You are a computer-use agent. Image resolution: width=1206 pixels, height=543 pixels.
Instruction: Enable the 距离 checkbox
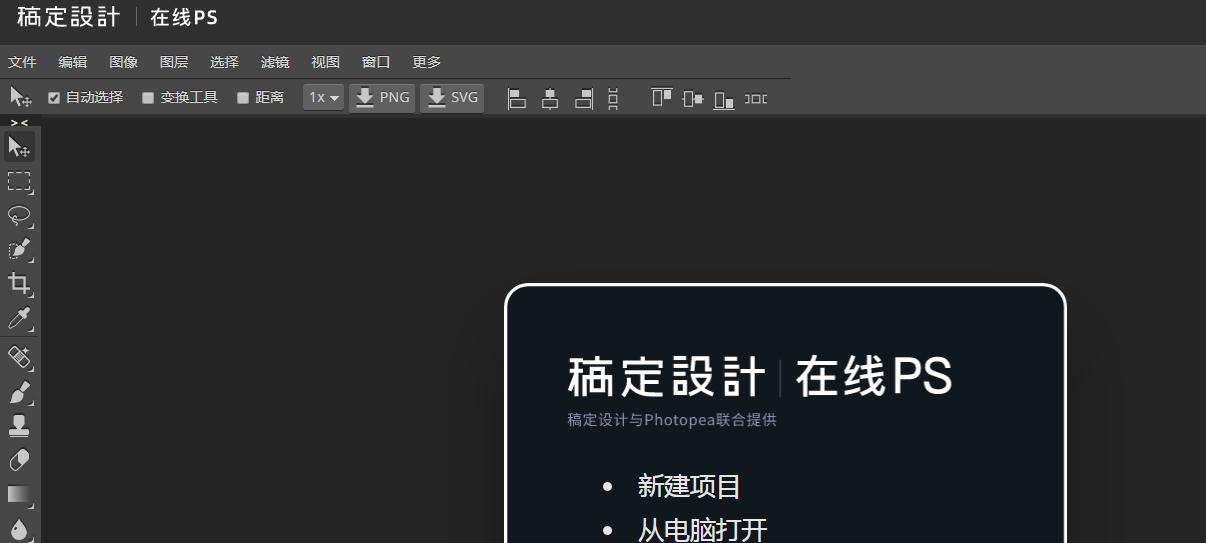[x=242, y=98]
